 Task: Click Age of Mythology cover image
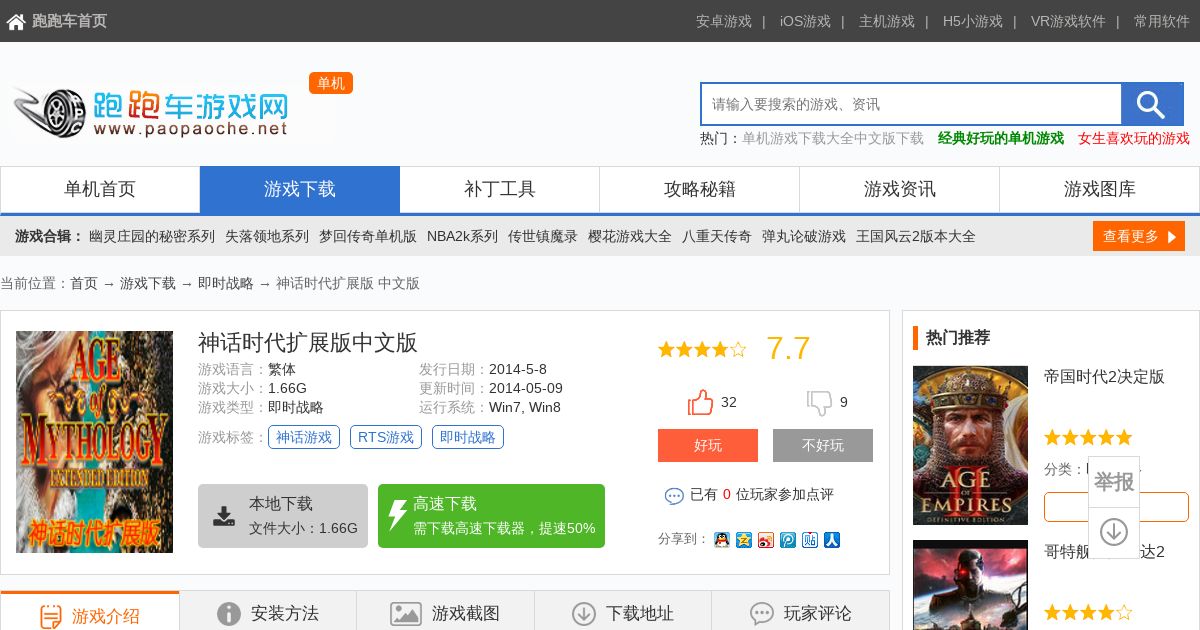pos(94,442)
